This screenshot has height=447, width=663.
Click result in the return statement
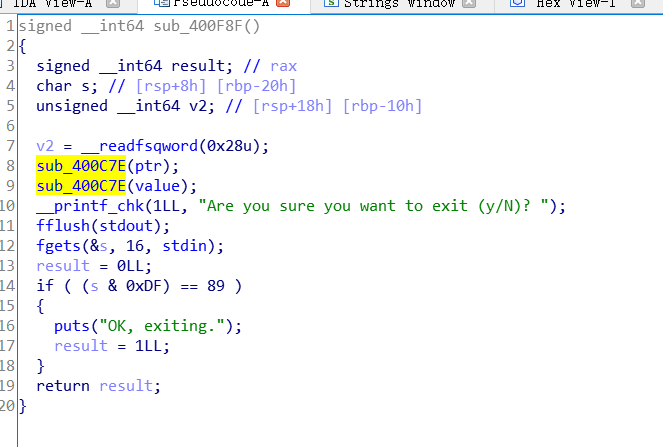(x=126, y=386)
